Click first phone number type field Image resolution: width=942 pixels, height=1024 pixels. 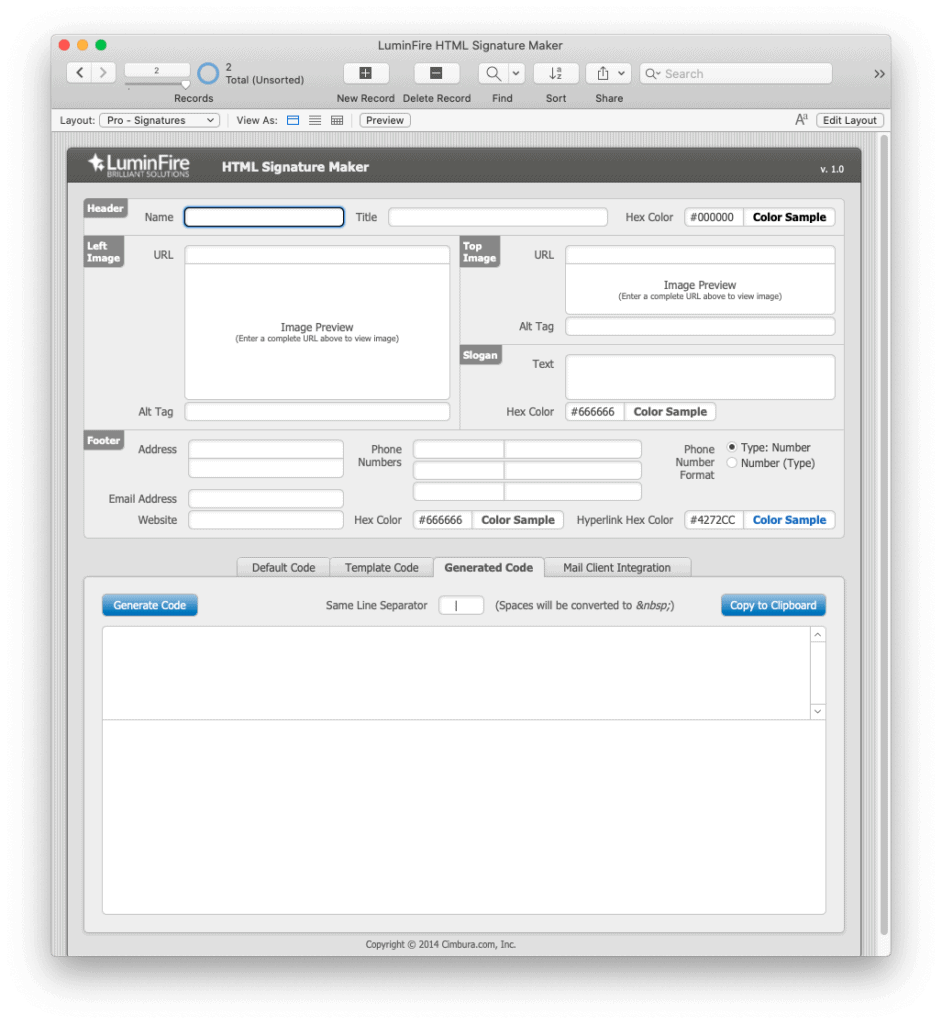[x=459, y=449]
